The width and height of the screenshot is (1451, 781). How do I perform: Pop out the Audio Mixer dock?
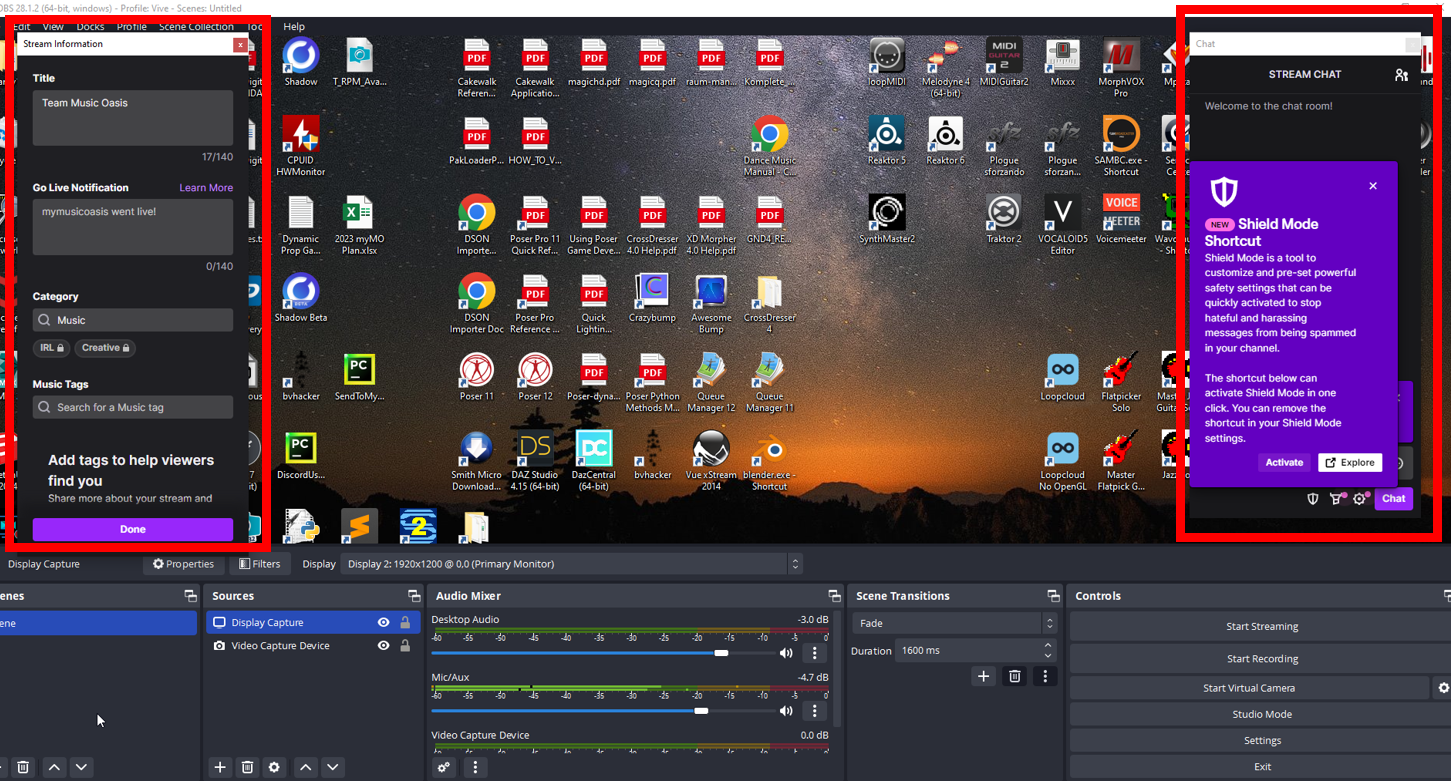(834, 596)
